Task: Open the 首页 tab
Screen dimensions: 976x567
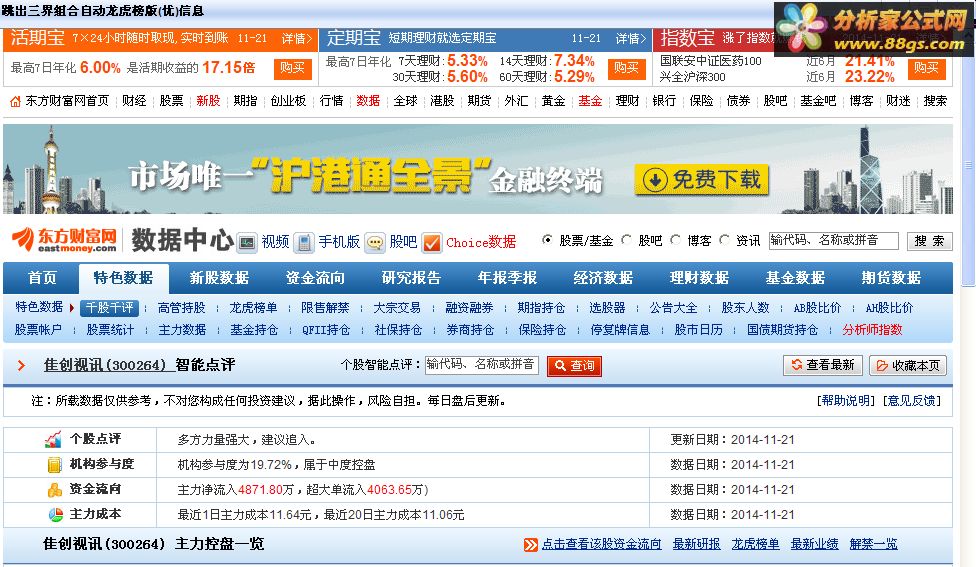Action: coord(42,278)
